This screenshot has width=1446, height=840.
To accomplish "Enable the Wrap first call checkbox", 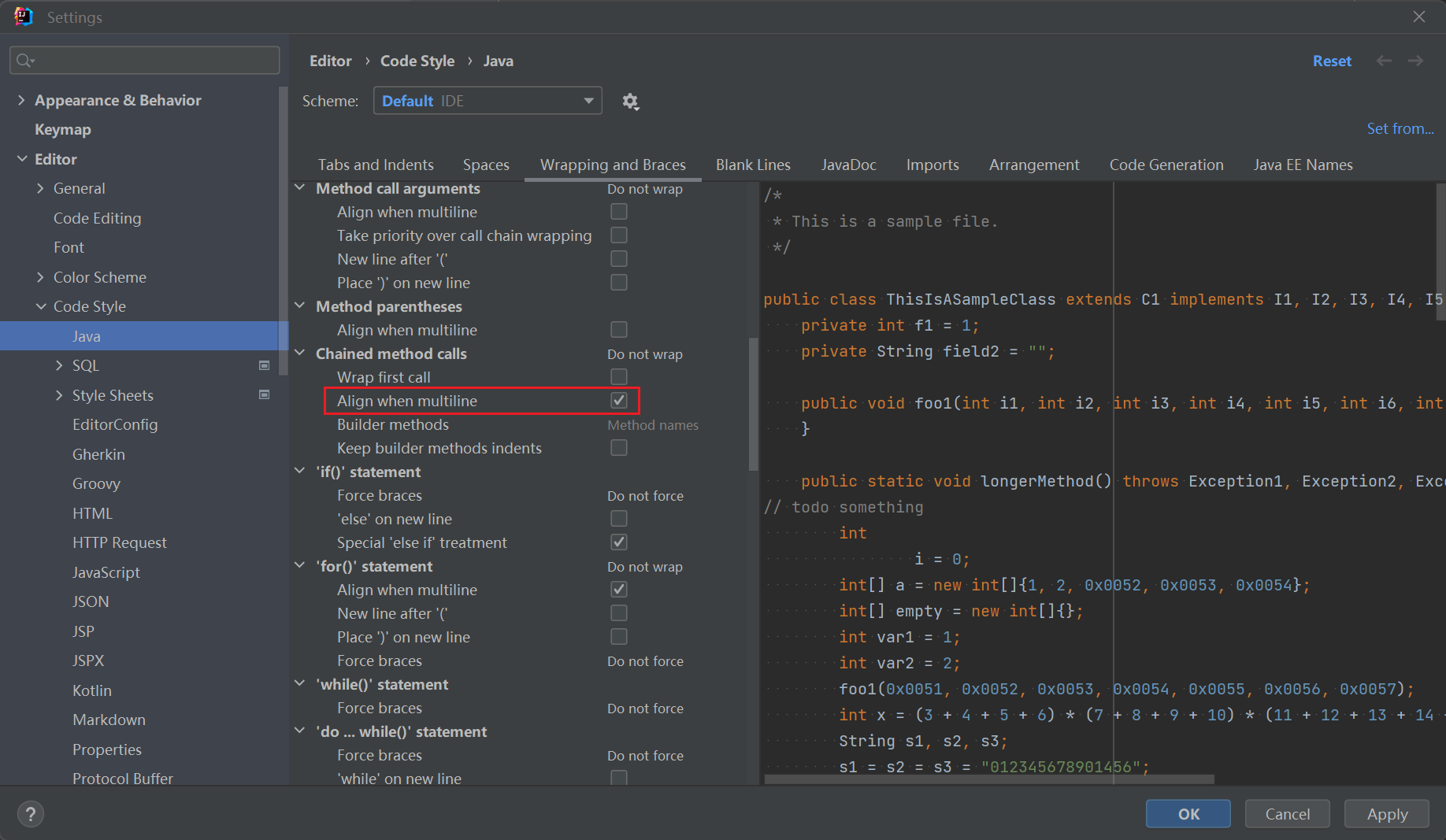I will coord(618,376).
